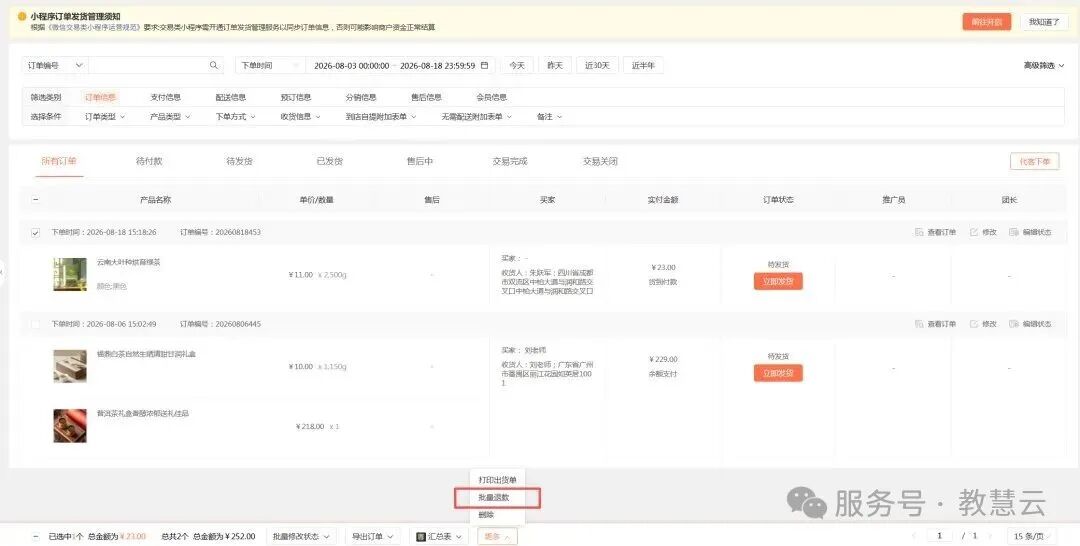
Task: Open the 下单方式 filter dropdown
Action: [x=236, y=117]
